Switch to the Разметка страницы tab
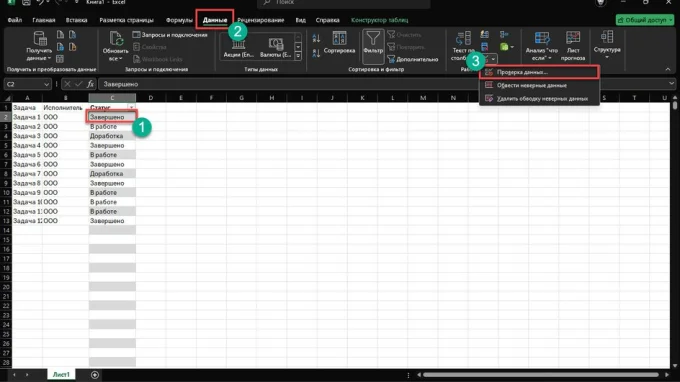 pyautogui.click(x=127, y=20)
